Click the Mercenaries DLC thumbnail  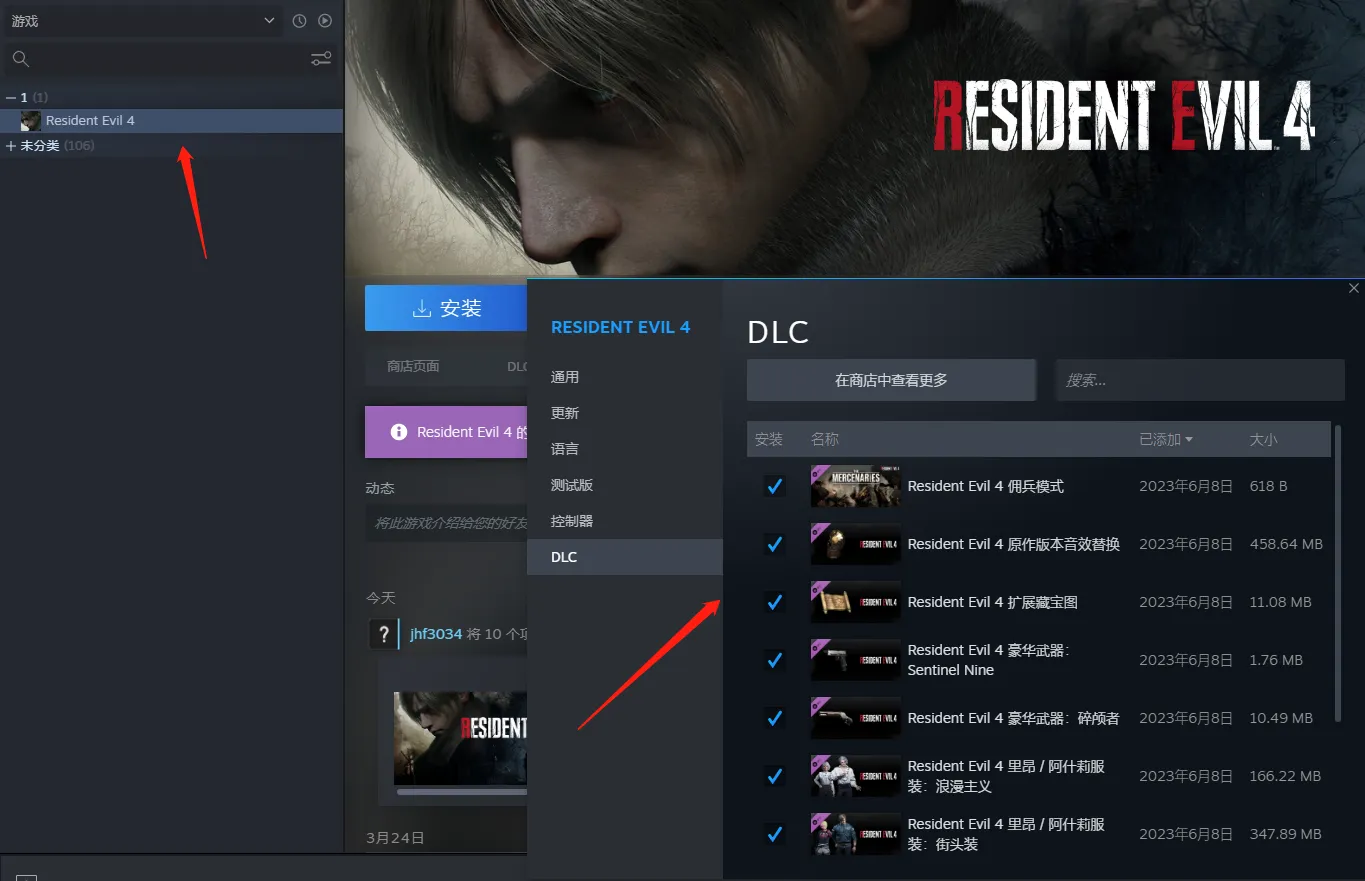[855, 486]
